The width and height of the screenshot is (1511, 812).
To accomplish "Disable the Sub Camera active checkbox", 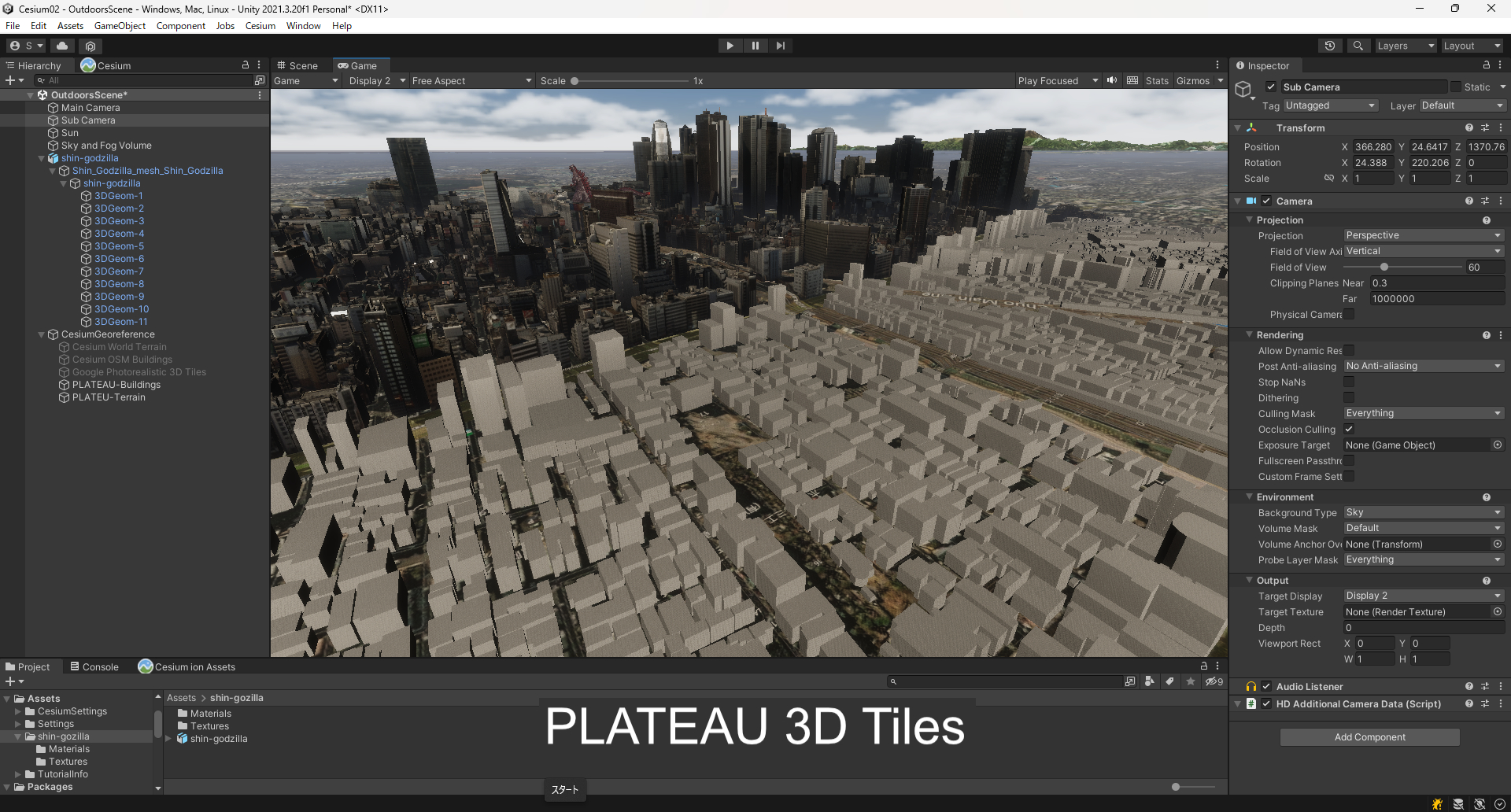I will coord(1271,87).
